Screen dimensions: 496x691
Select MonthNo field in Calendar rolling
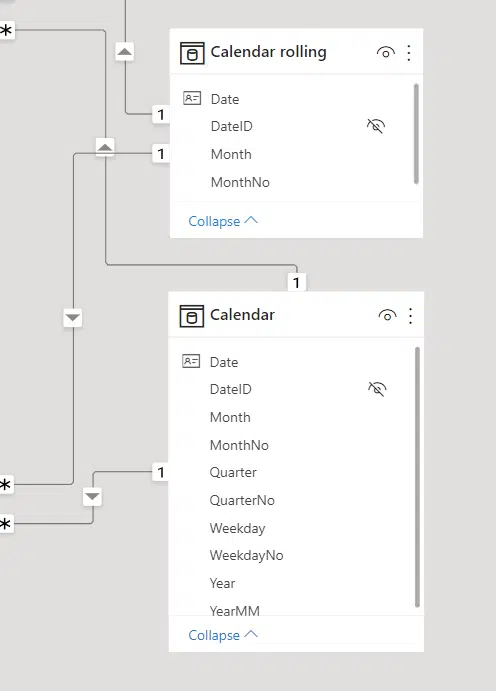tap(240, 182)
